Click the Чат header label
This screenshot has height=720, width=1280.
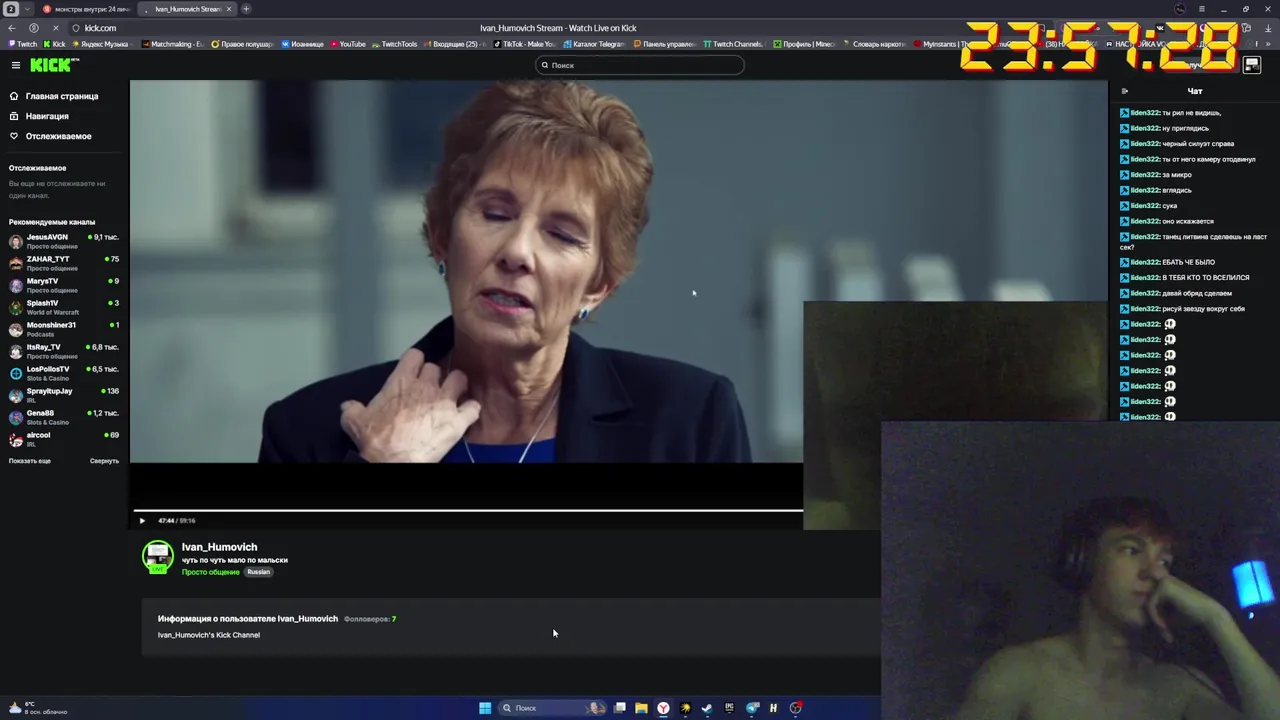coord(1195,91)
